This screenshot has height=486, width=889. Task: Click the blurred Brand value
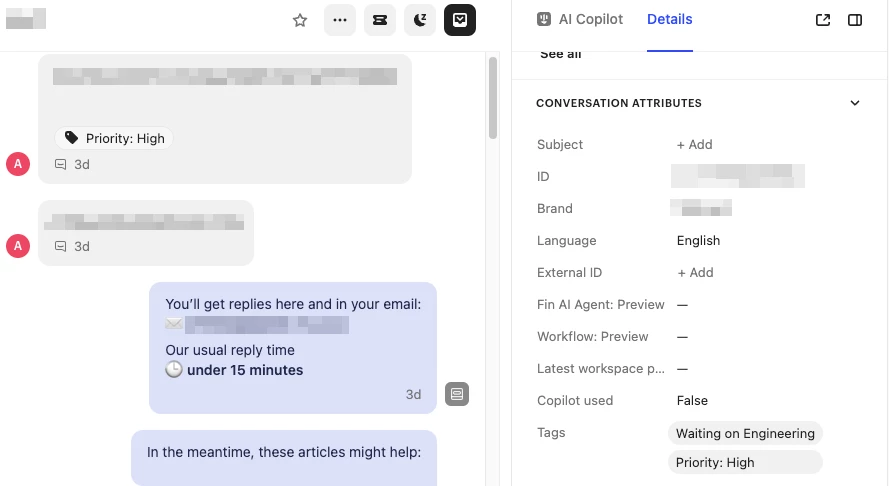tap(701, 208)
